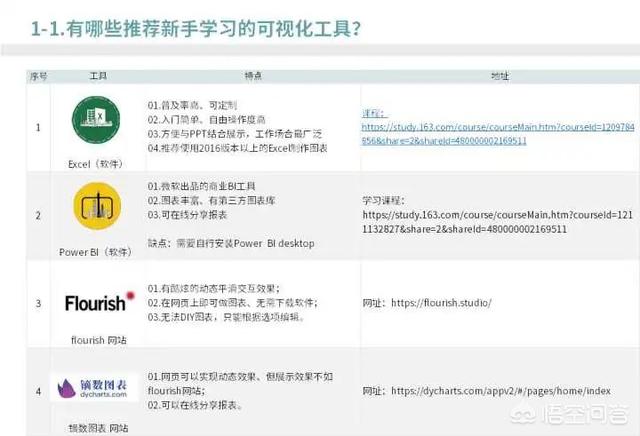640x436 pixels.
Task: Click the 镝数图表 网站 caption
Action: click(x=98, y=428)
